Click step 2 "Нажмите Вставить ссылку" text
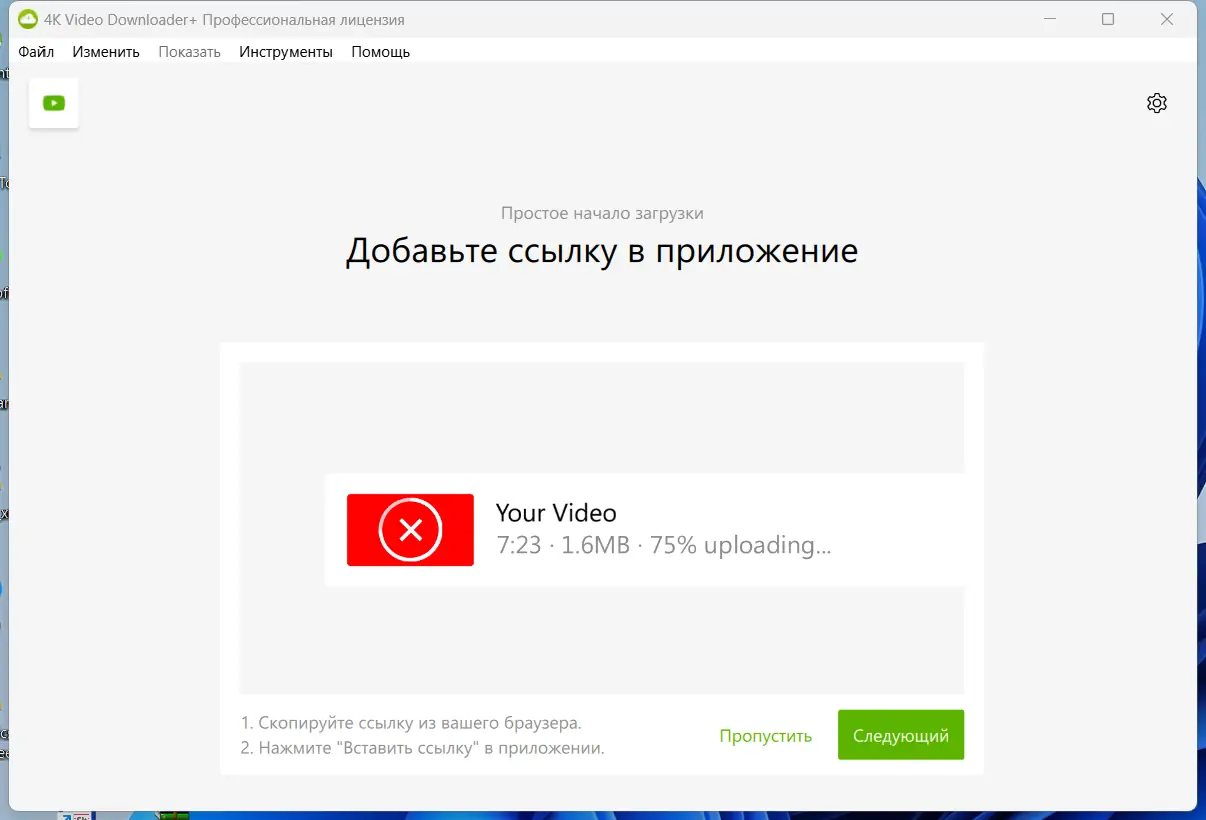The image size is (1206, 820). pyautogui.click(x=423, y=748)
